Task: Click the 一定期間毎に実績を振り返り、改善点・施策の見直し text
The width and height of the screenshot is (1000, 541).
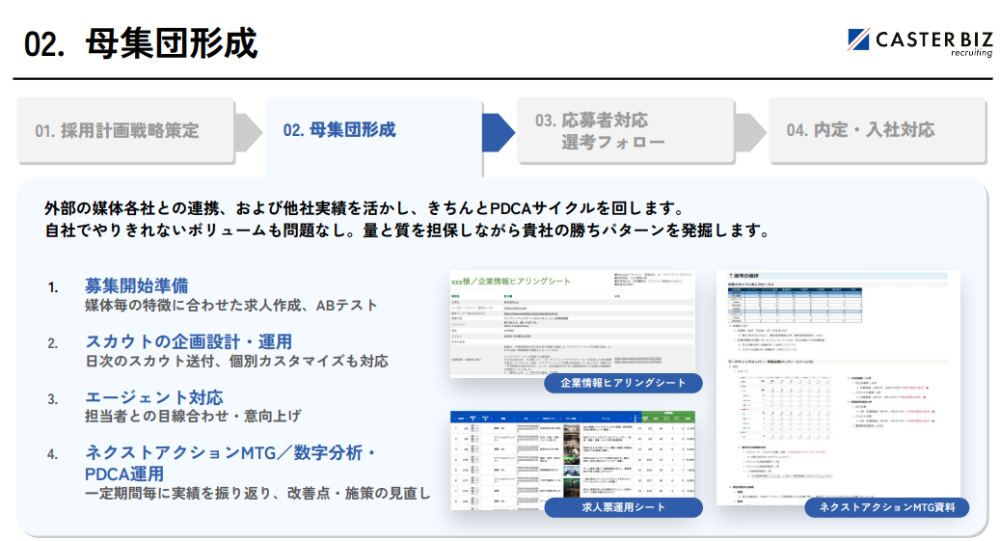Action: [x=258, y=493]
